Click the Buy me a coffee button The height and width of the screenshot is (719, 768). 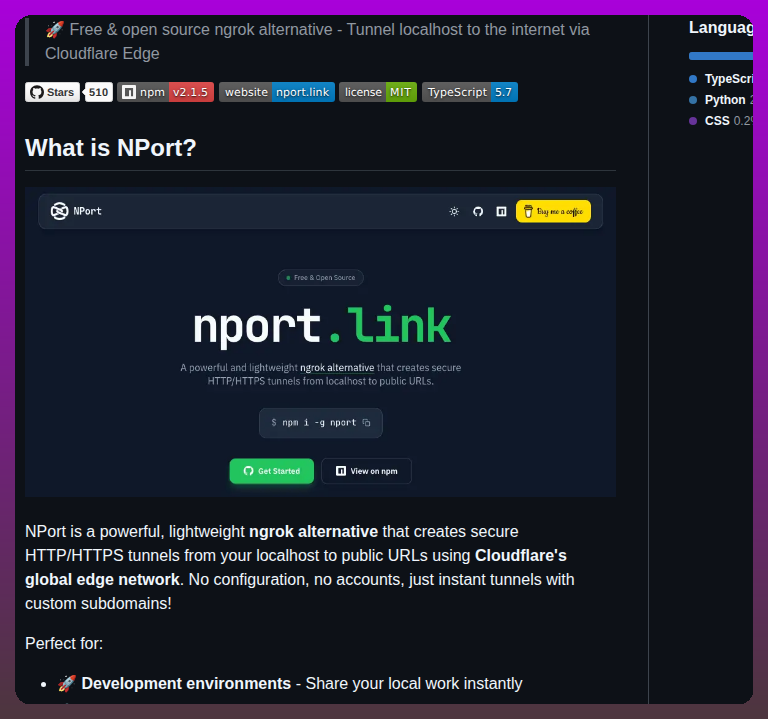(553, 212)
